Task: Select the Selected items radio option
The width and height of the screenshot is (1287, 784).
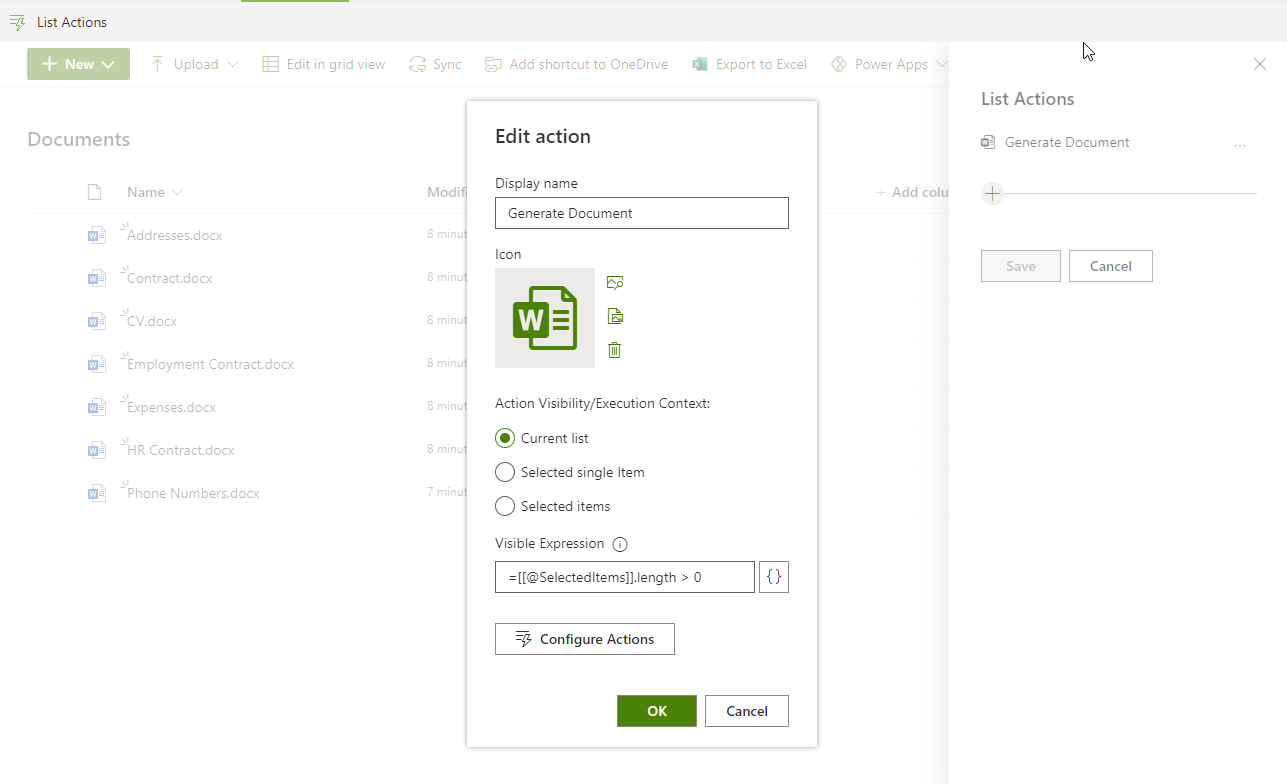Action: pyautogui.click(x=505, y=506)
